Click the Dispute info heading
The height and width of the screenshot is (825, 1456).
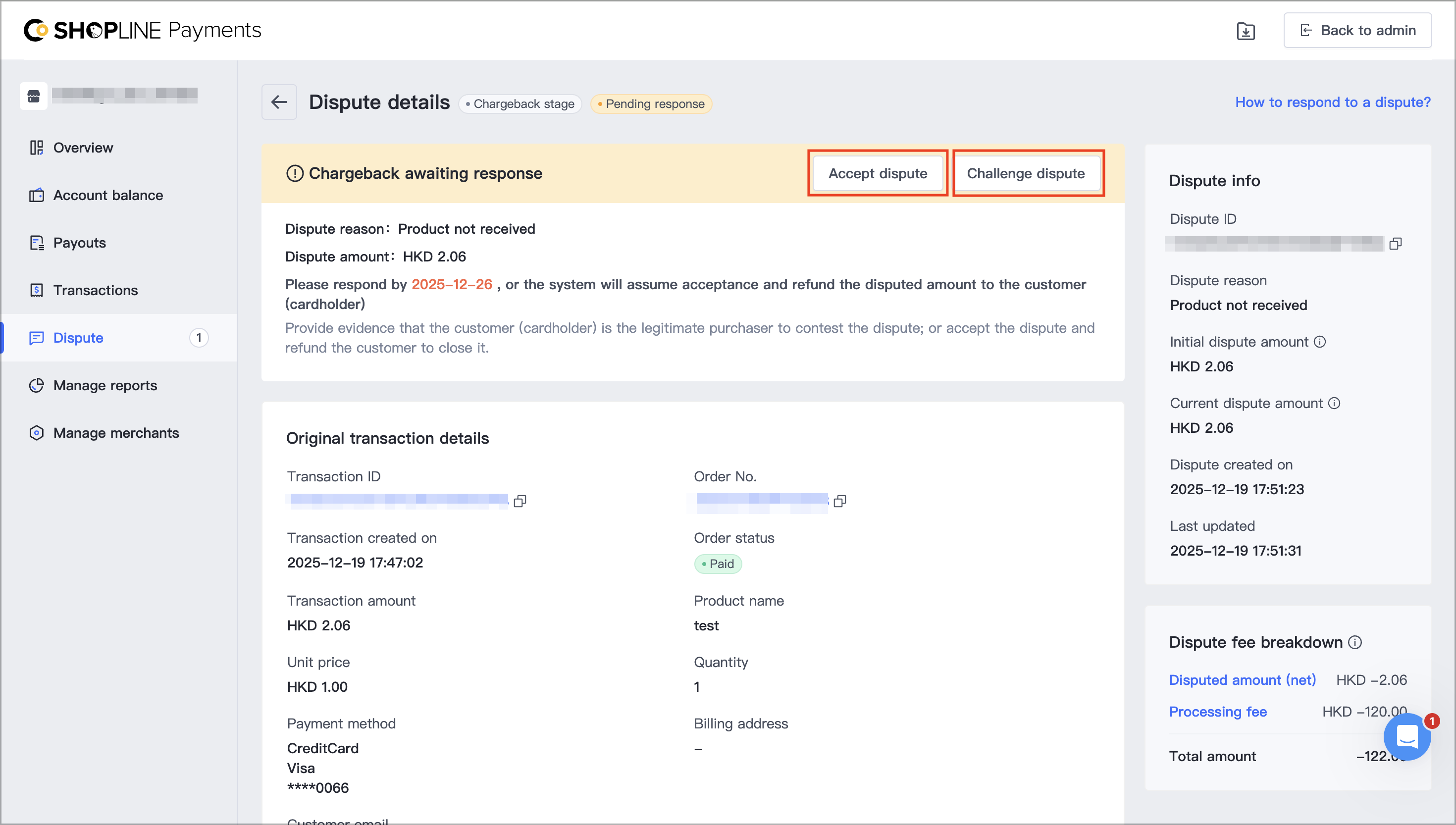click(x=1214, y=181)
